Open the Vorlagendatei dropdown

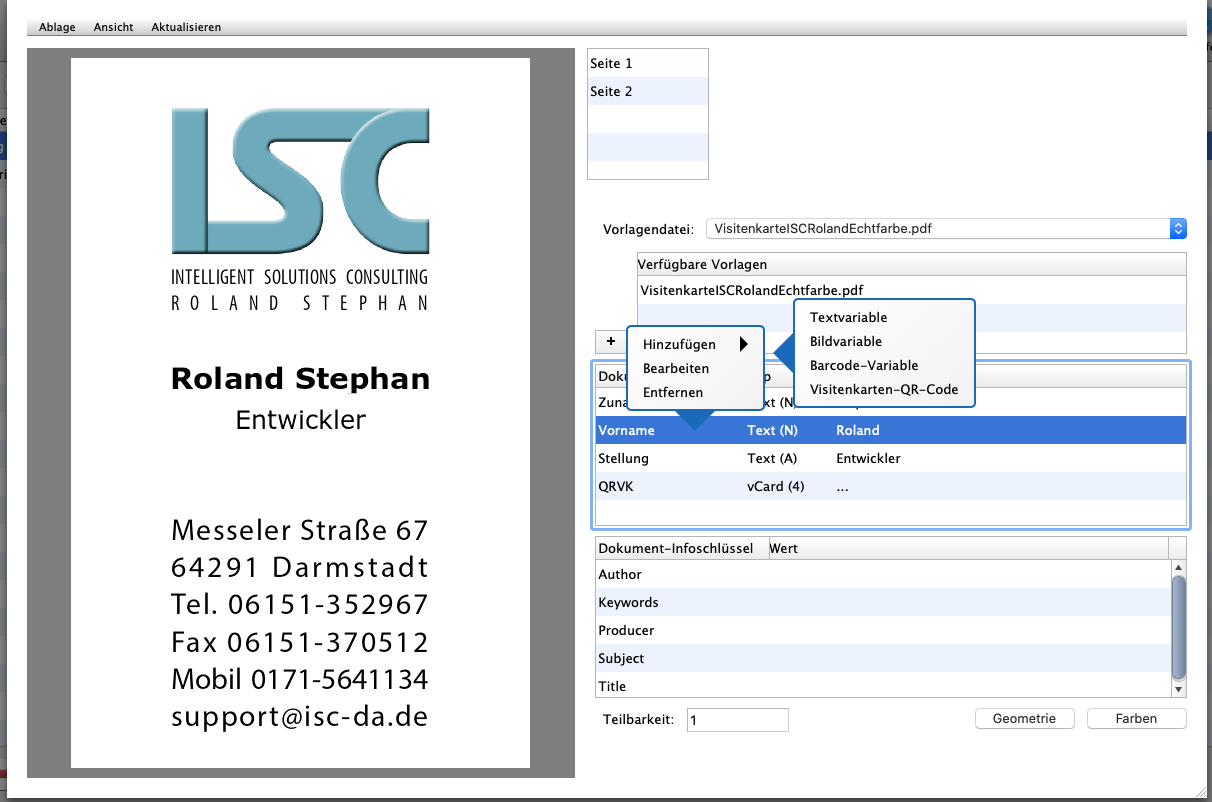click(946, 229)
